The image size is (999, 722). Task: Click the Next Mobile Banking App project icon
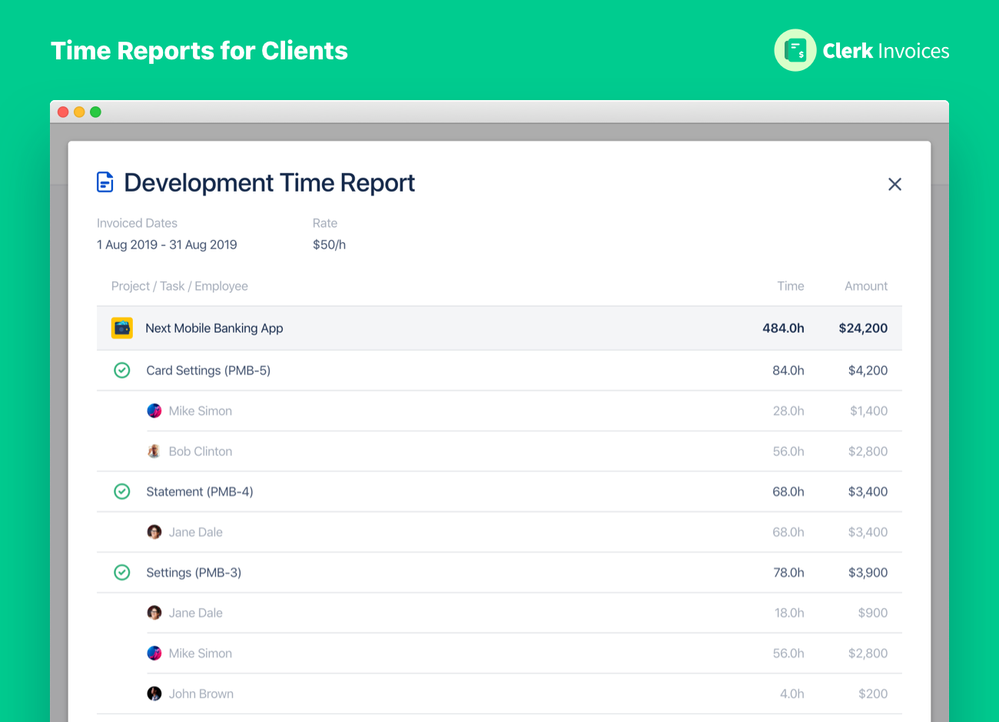click(123, 327)
